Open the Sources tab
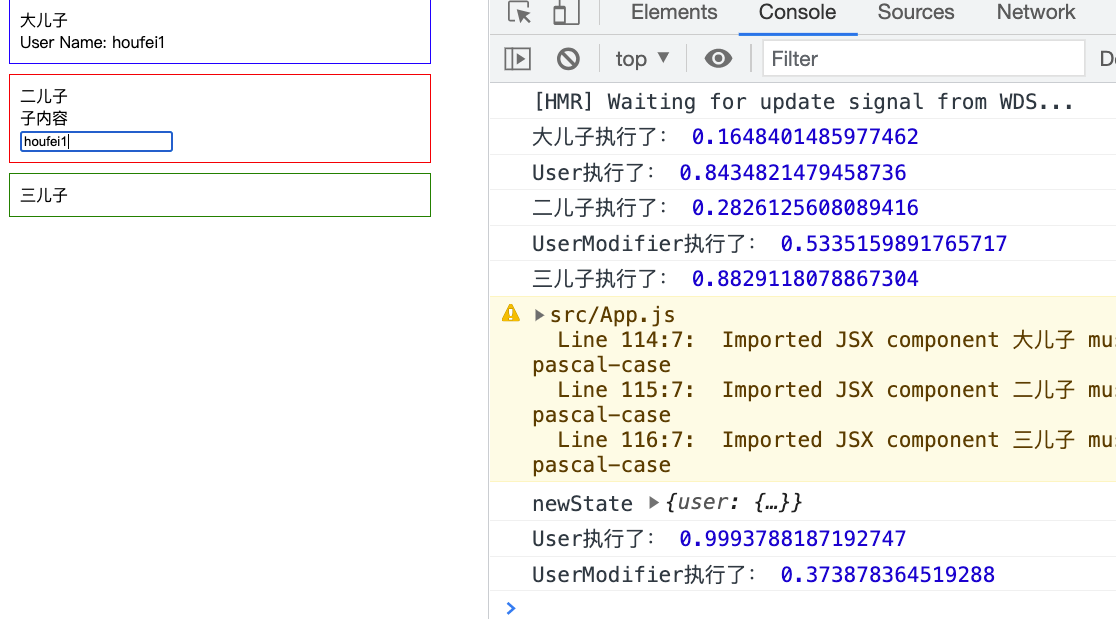 915,13
